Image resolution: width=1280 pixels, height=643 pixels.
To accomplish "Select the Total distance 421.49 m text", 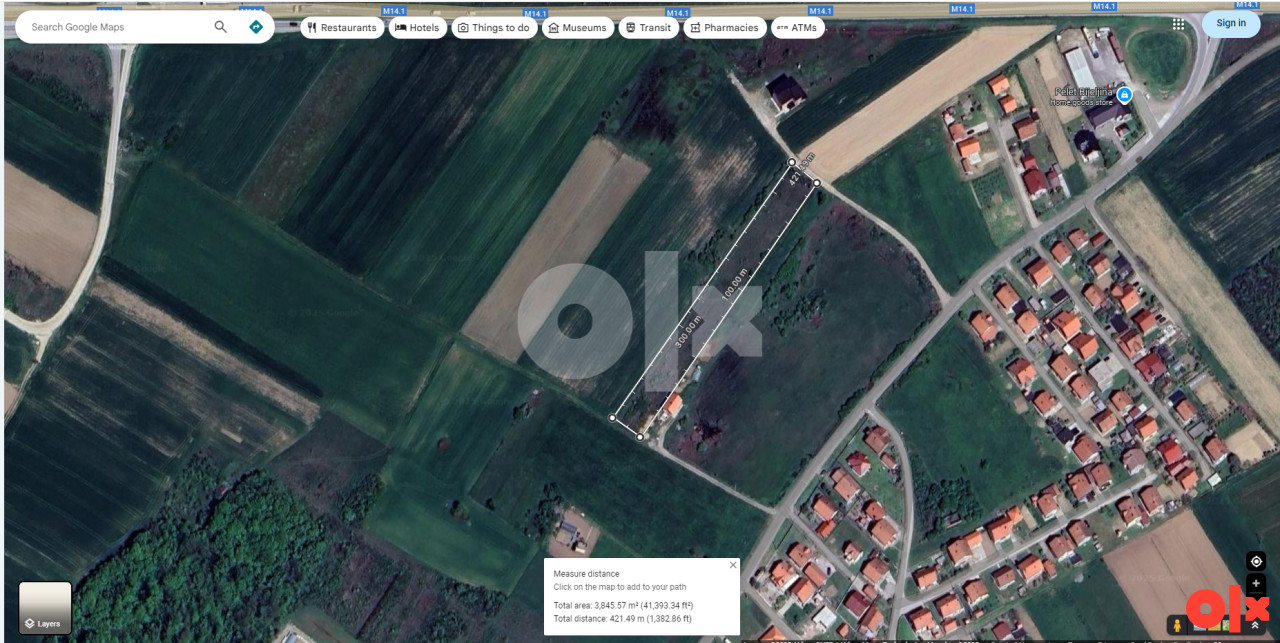I will coord(622,619).
